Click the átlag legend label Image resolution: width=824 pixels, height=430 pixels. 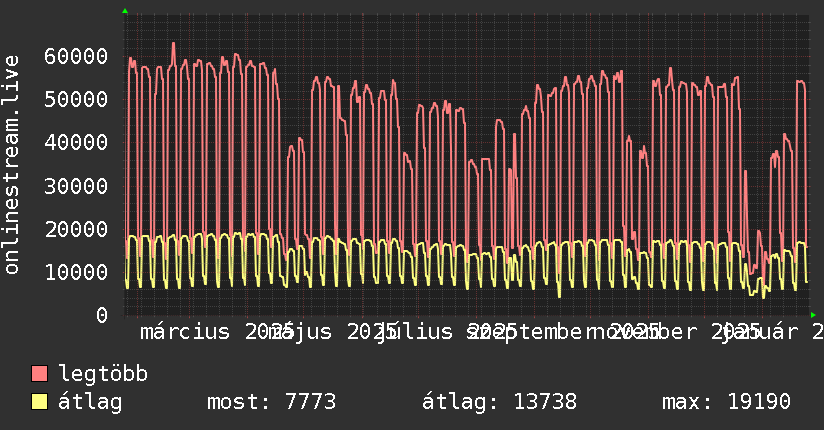click(90, 402)
